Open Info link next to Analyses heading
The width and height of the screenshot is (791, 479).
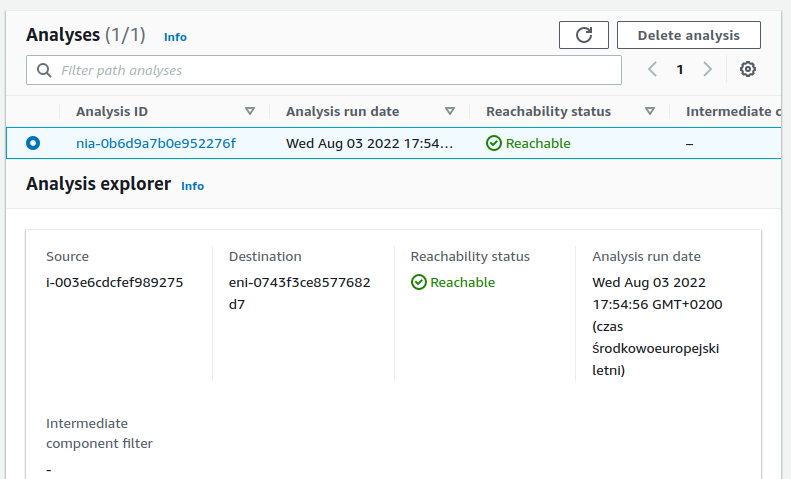tap(175, 37)
